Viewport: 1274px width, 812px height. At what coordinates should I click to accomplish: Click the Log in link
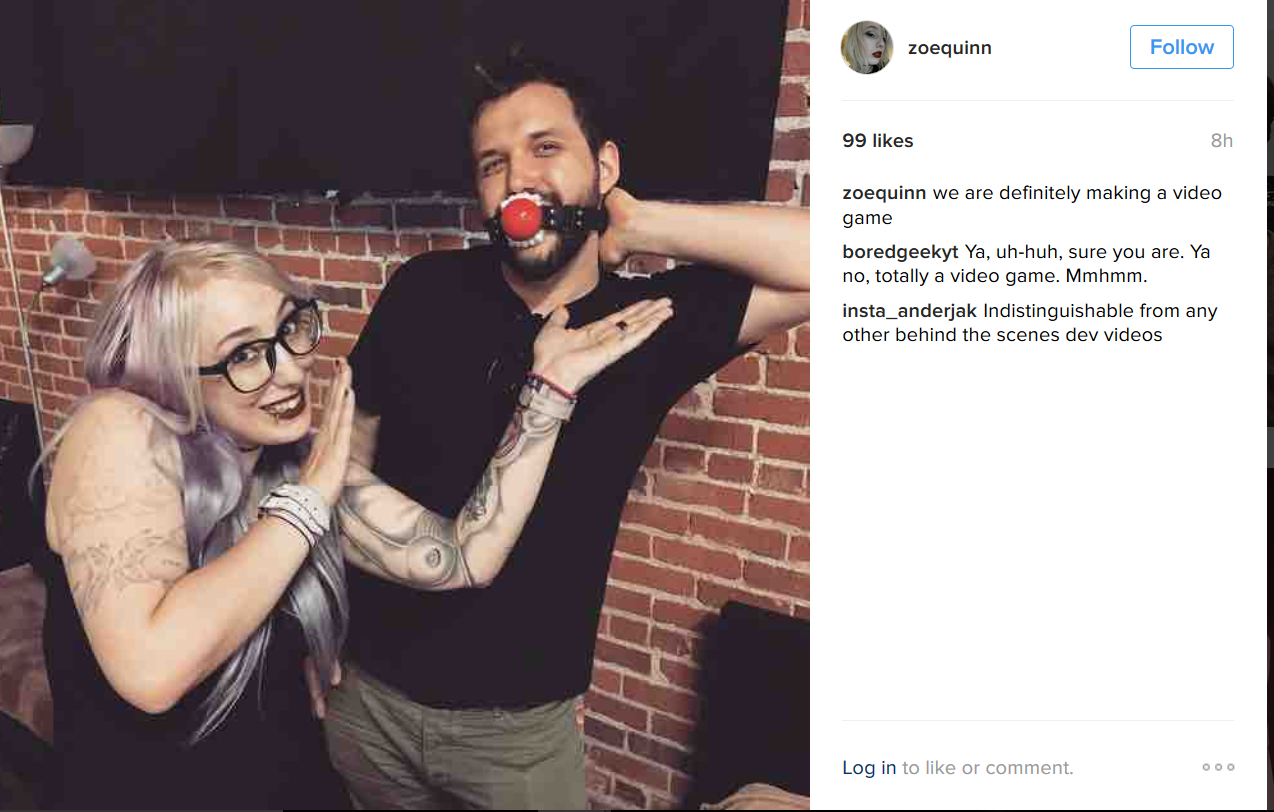pyautogui.click(x=869, y=768)
